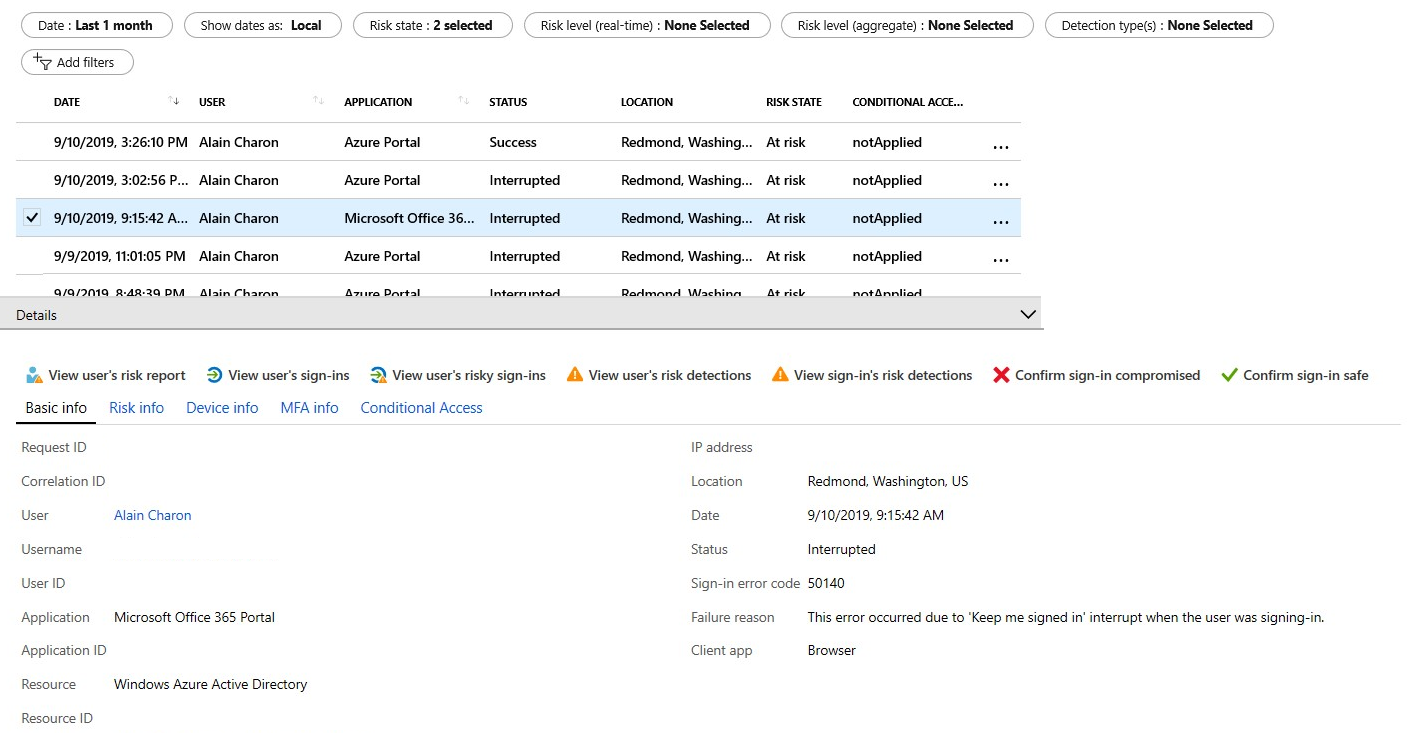
Task: Click the Details panel header label
Action: pos(37,315)
